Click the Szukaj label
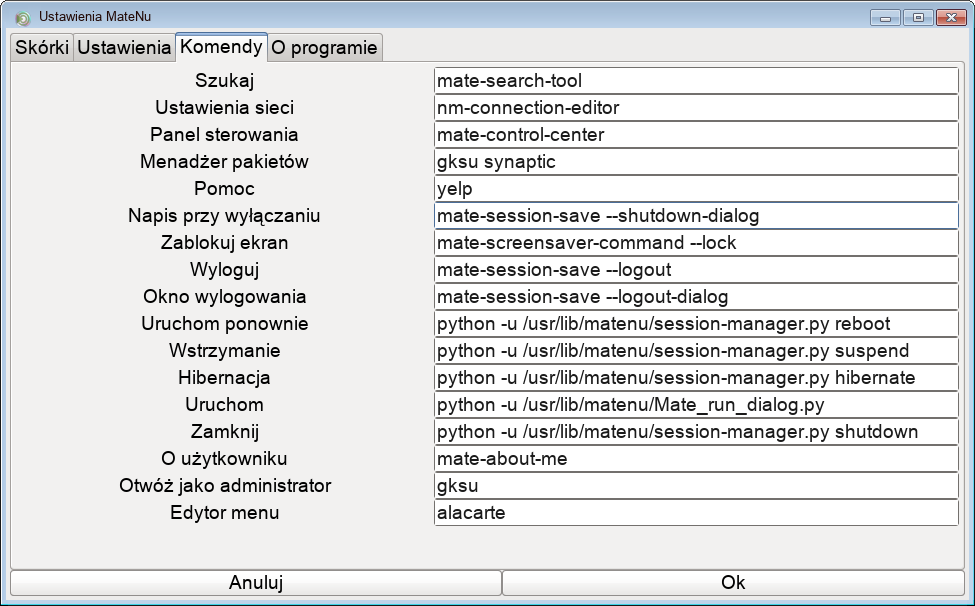Image resolution: width=975 pixels, height=606 pixels. click(224, 81)
